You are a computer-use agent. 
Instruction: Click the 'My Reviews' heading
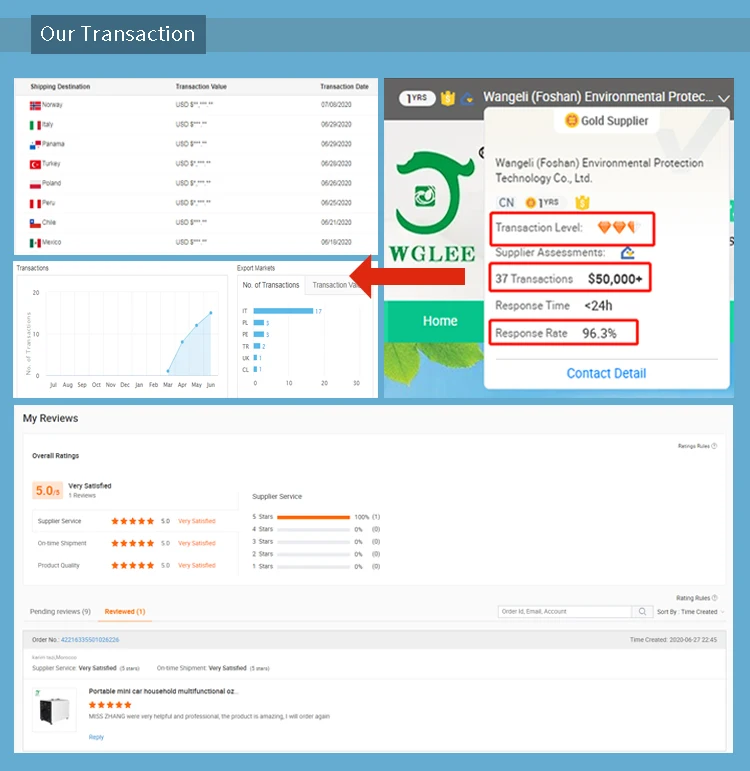[x=50, y=418]
